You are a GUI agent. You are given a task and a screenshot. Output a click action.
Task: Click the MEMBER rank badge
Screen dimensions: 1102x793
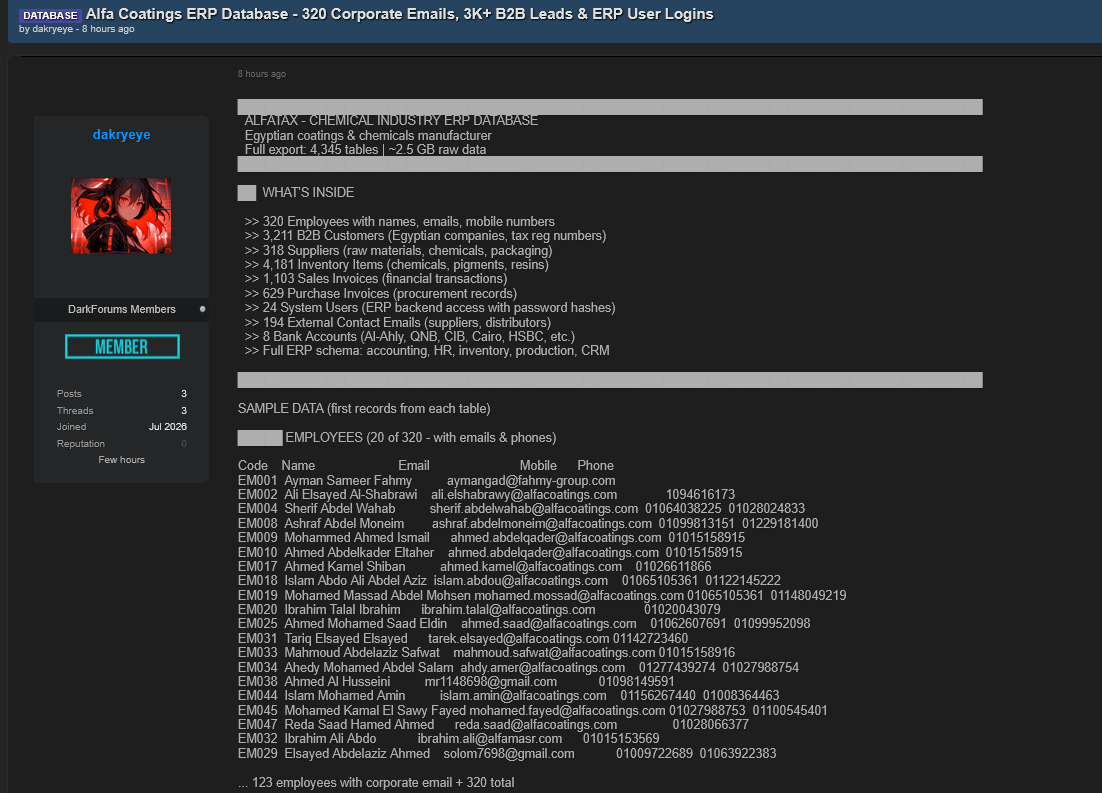122,347
